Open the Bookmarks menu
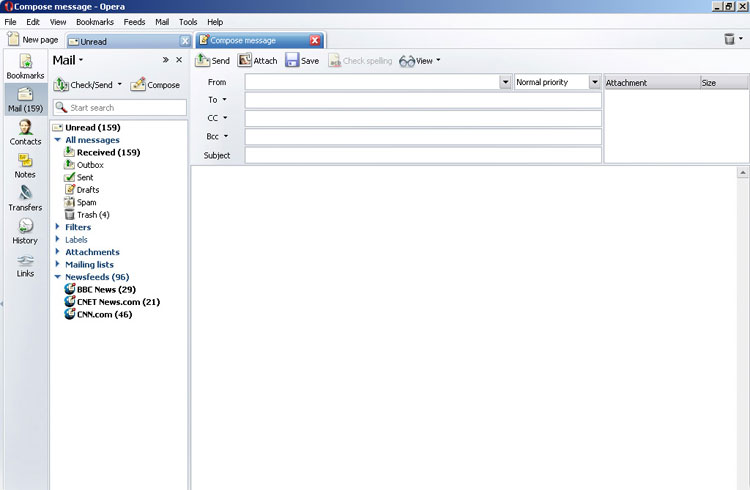Screen dimensions: 750x490 click(95, 22)
